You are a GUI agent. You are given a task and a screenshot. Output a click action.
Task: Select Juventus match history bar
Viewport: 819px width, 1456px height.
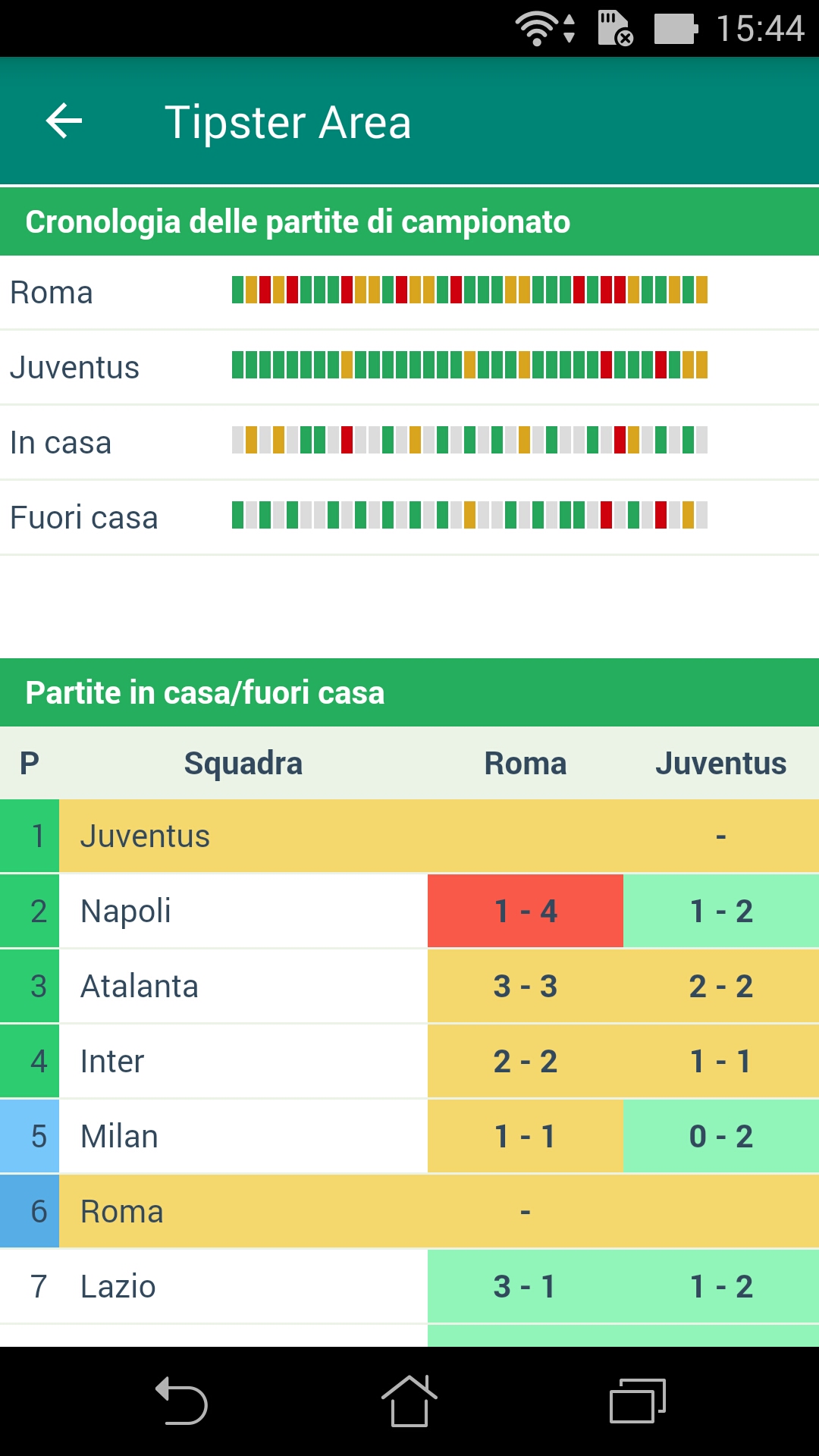tap(469, 365)
